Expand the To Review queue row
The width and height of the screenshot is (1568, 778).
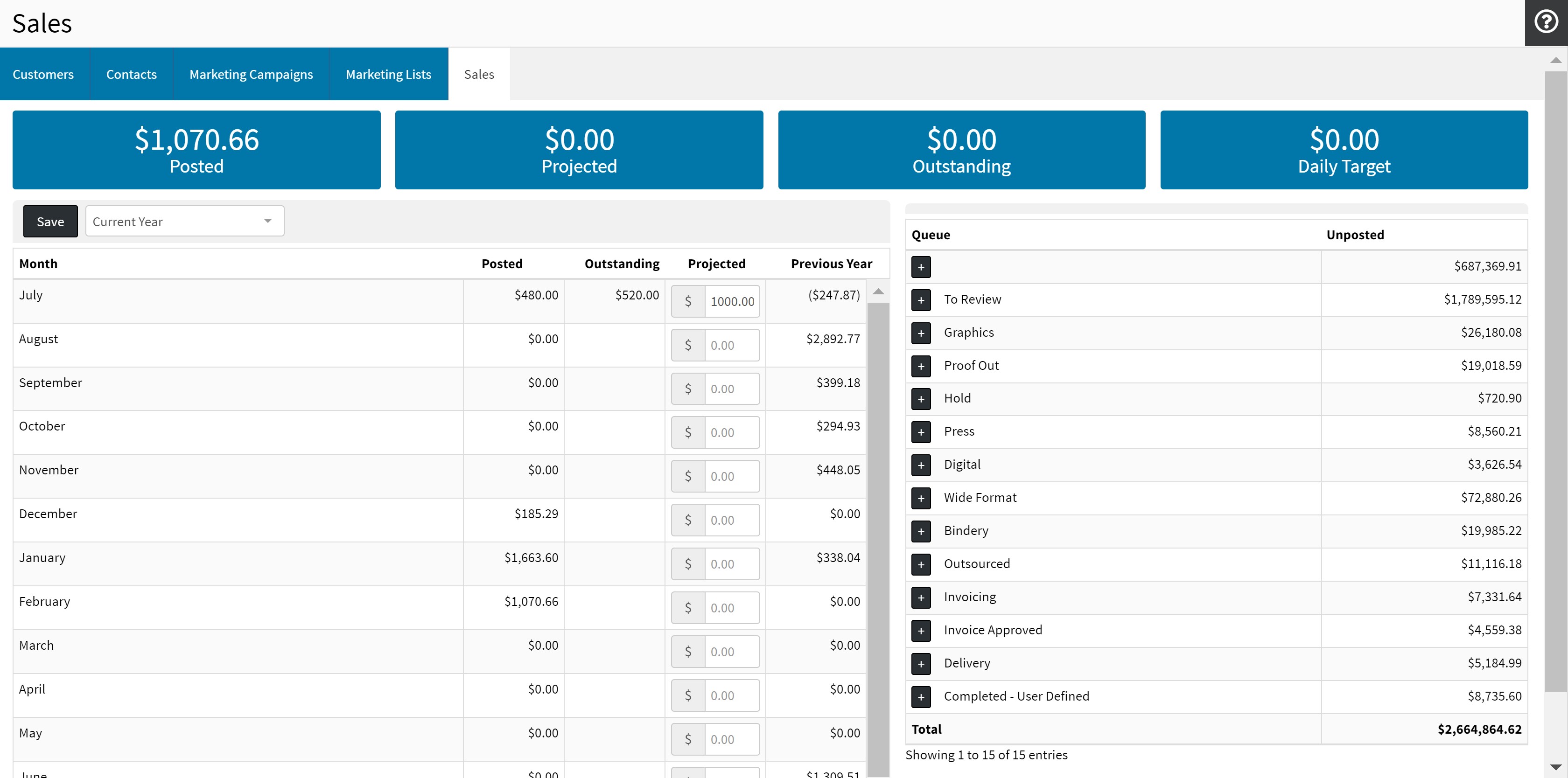point(921,300)
